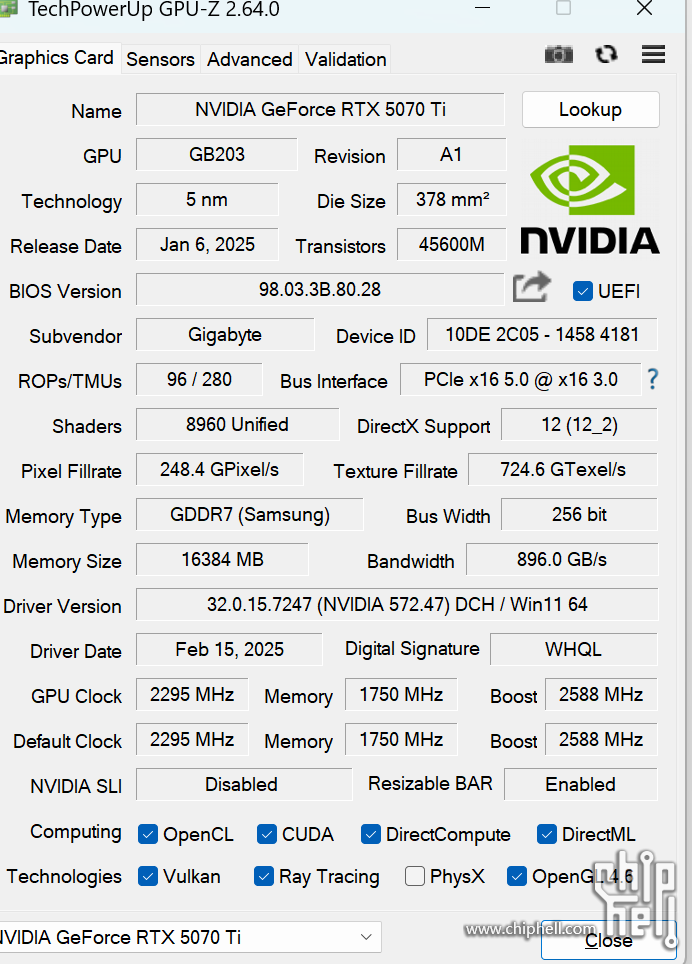This screenshot has height=964, width=692.
Task: Toggle the DirectML checkbox
Action: [546, 834]
